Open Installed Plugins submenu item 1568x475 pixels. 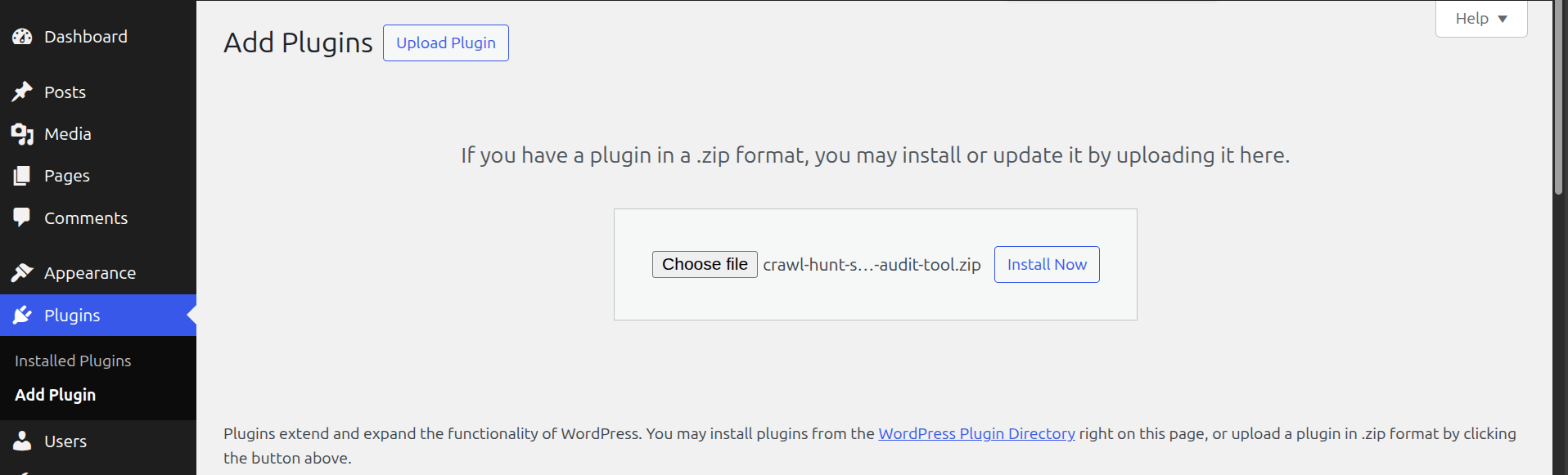[73, 361]
